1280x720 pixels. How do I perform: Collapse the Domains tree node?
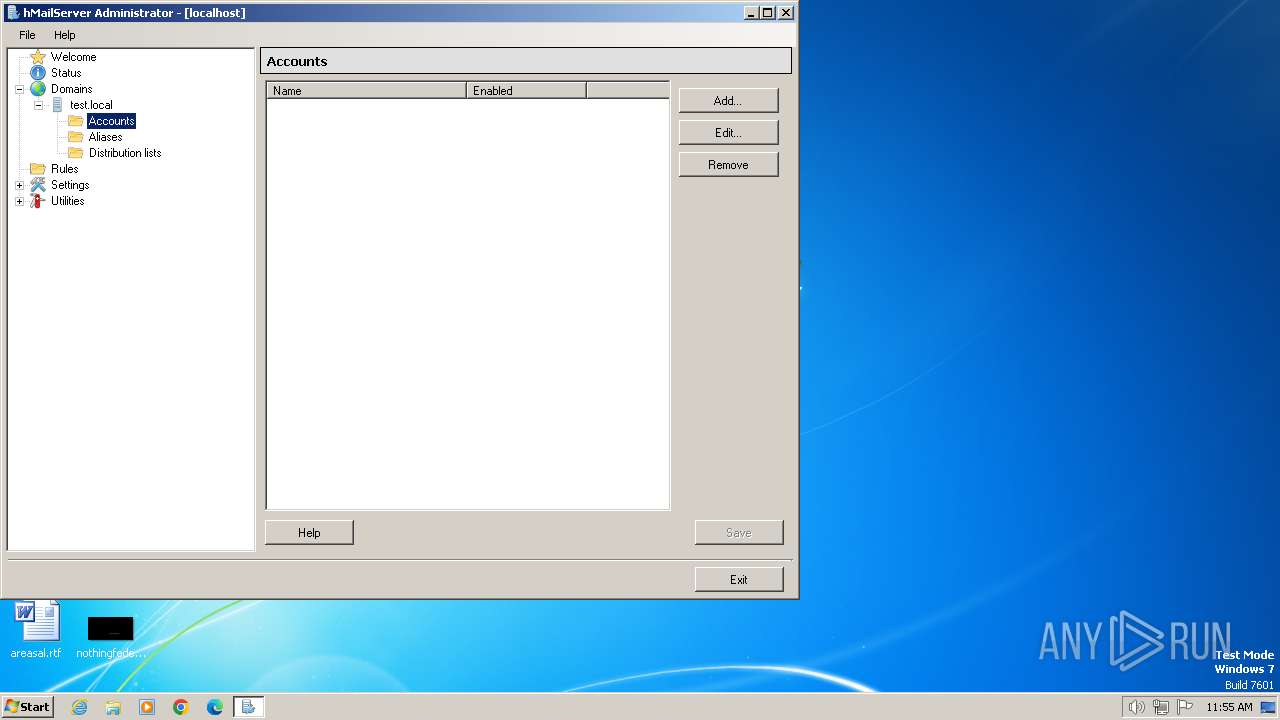click(19, 89)
